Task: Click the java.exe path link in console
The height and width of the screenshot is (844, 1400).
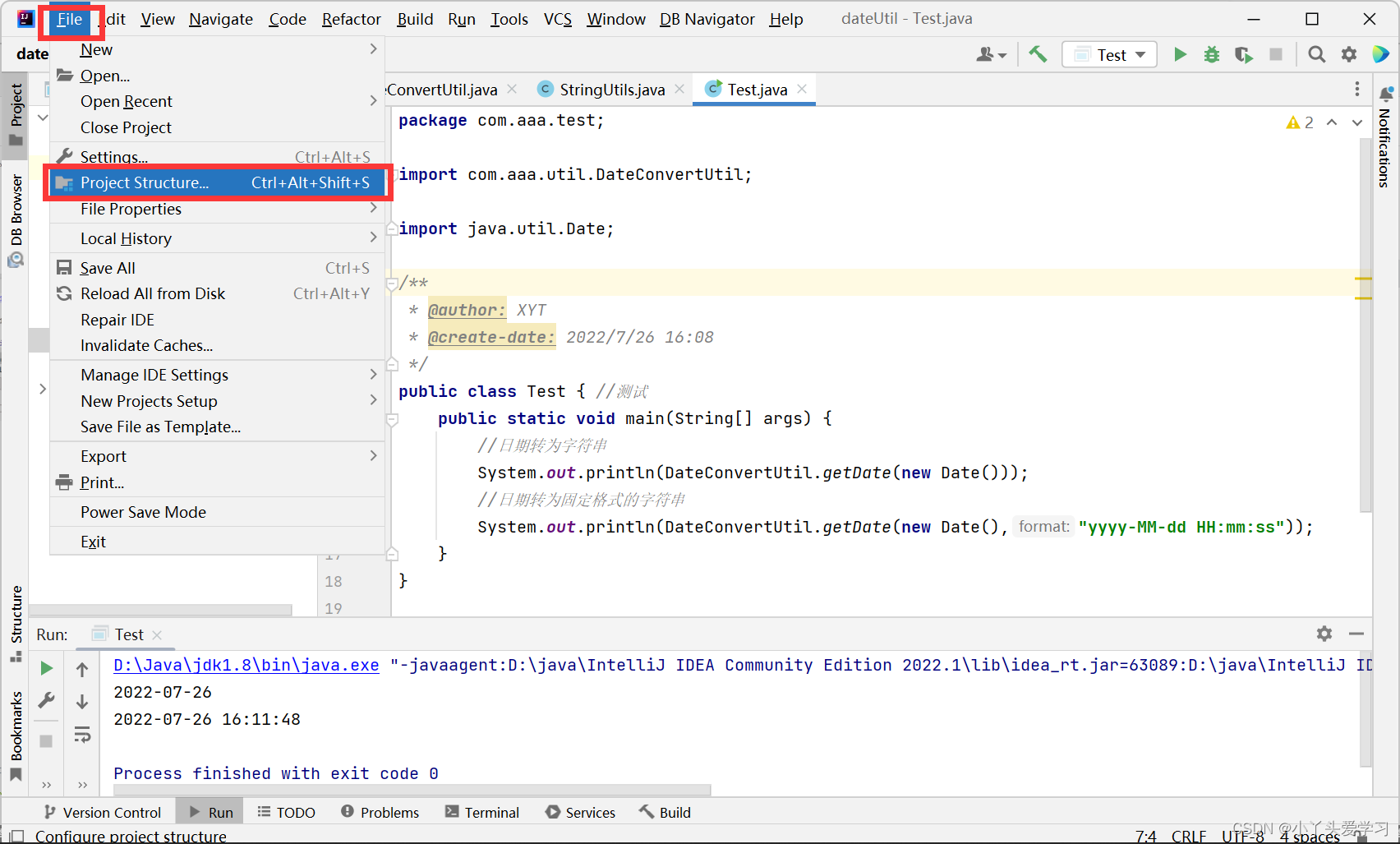Action: point(246,665)
